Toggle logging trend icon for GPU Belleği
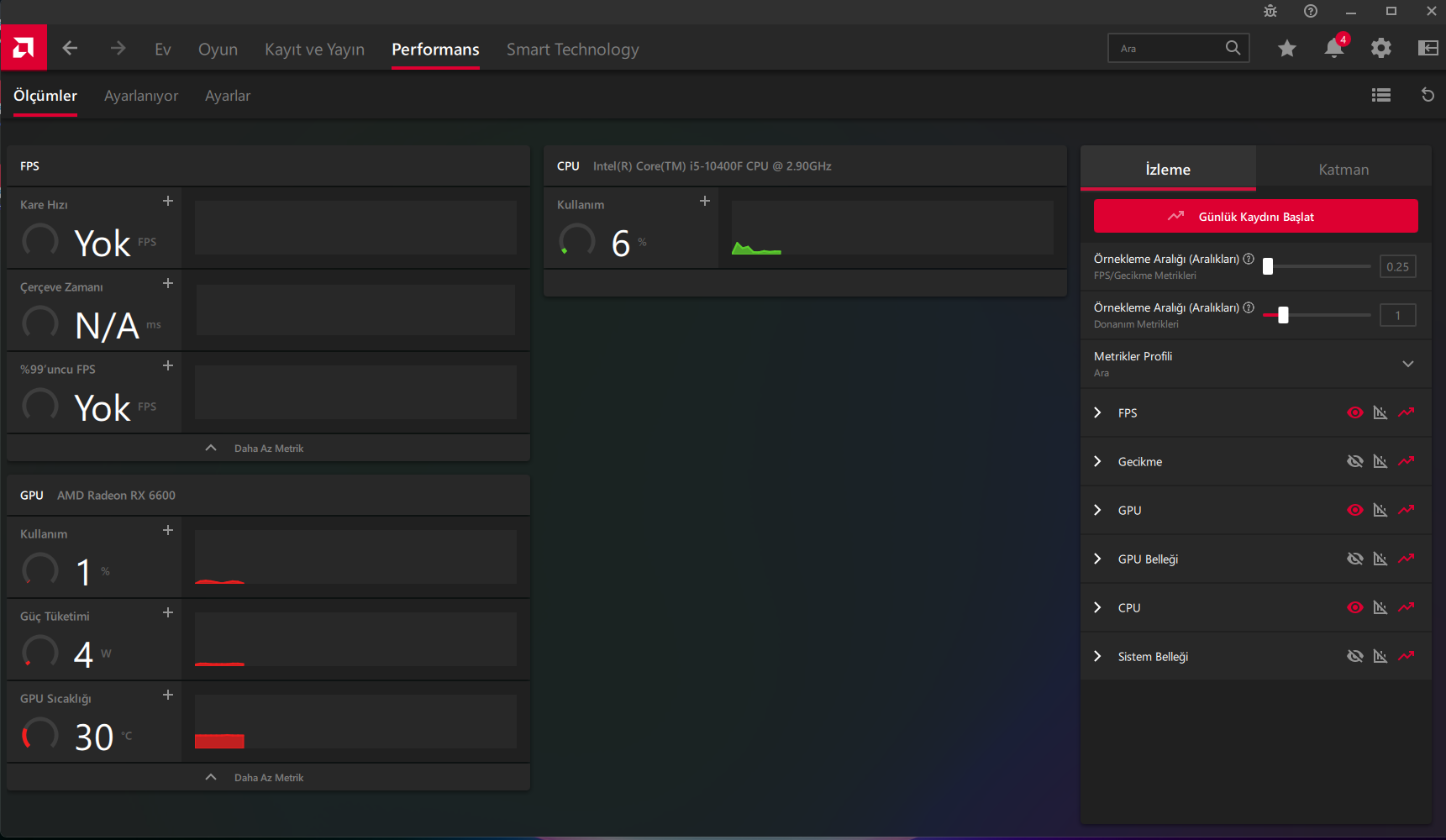Viewport: 1446px width, 840px height. [1407, 559]
